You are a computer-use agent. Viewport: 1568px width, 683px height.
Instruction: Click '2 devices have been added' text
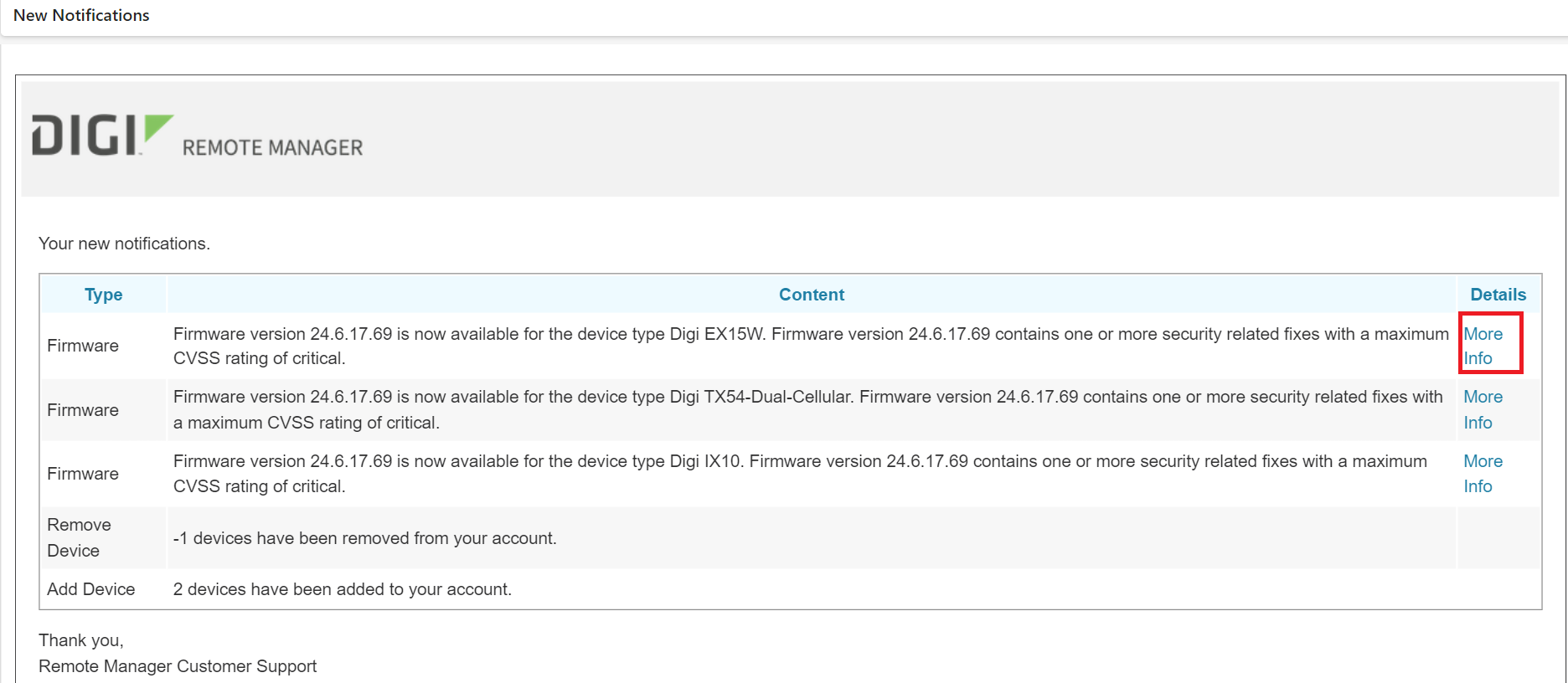342,589
